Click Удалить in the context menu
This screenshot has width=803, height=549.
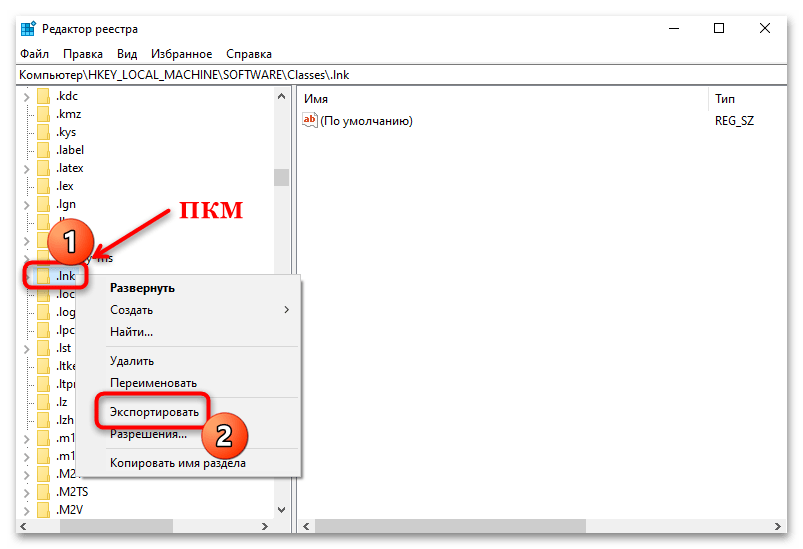132,361
